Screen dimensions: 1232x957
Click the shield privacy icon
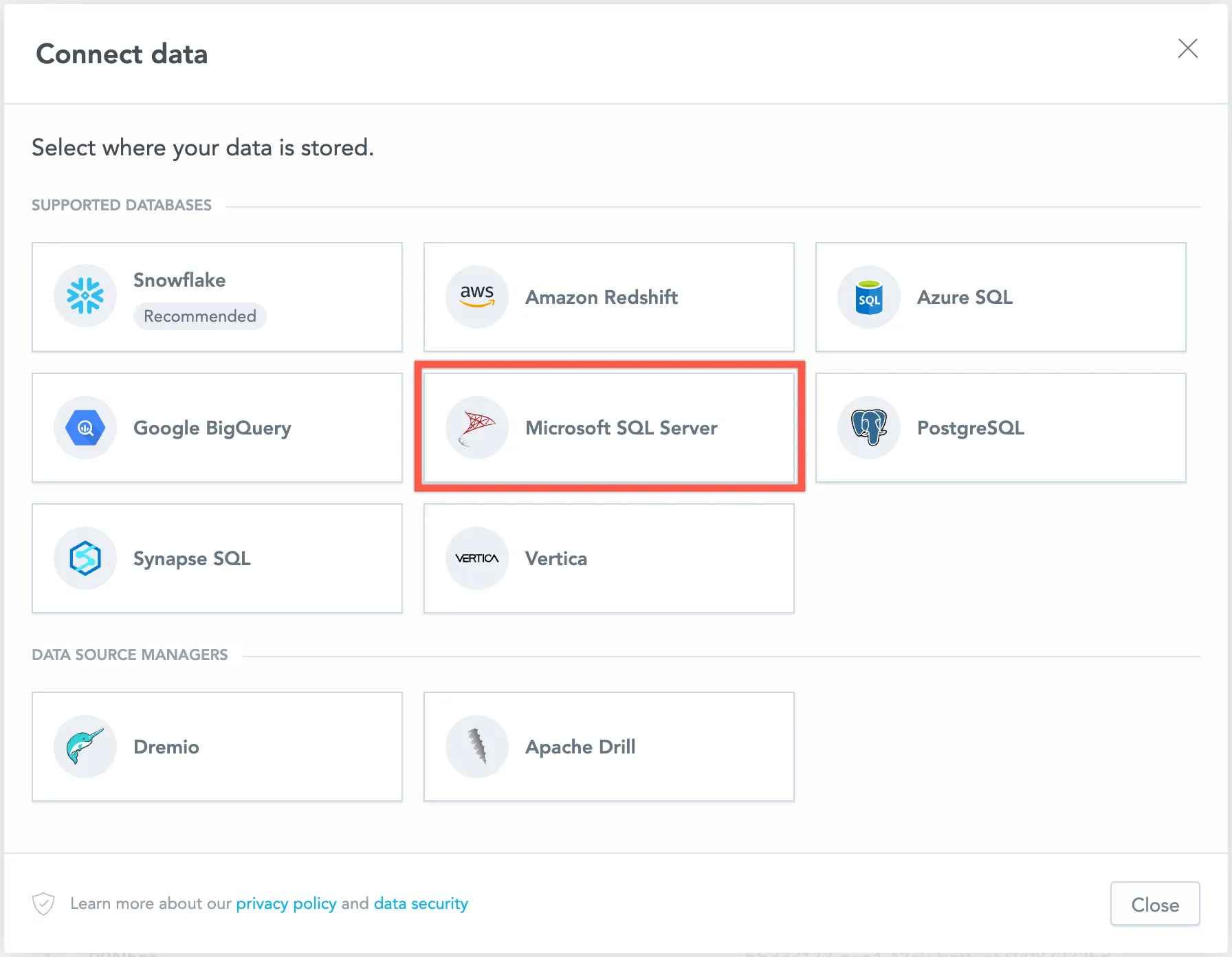[x=43, y=903]
